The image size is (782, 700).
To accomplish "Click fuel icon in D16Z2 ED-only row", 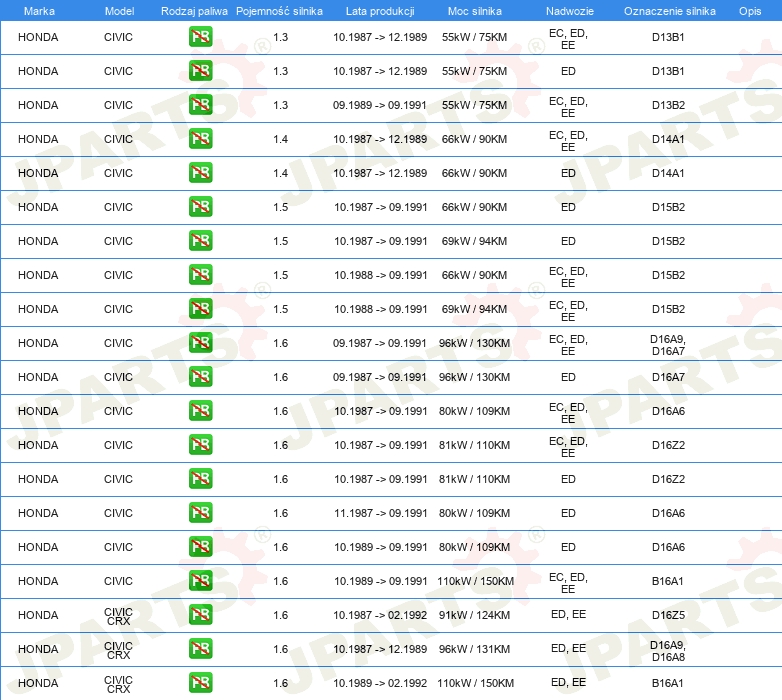I will (200, 479).
